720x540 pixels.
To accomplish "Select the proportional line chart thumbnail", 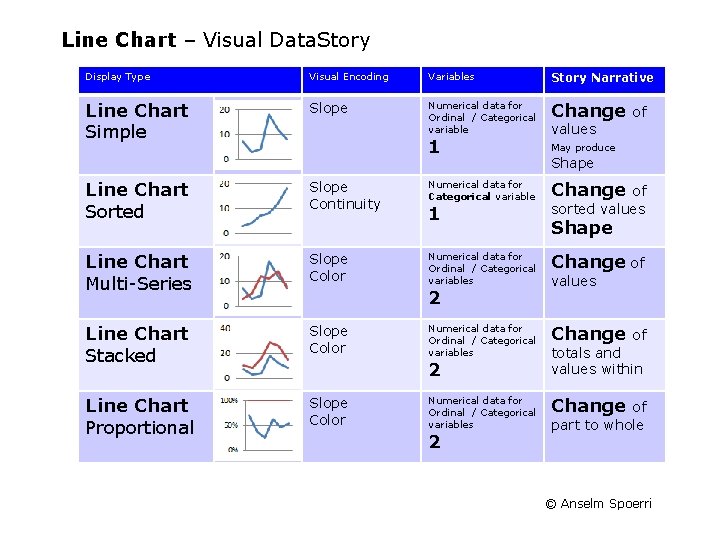I will click(x=257, y=426).
